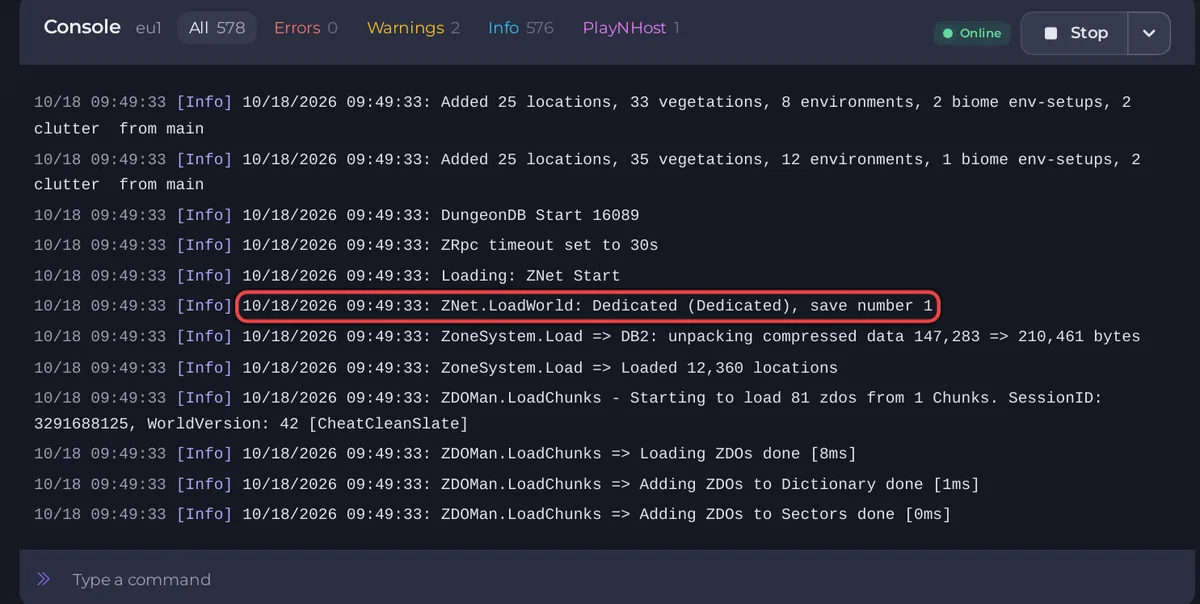This screenshot has width=1200, height=604.
Task: Select log line DungeonDB Start 16089
Action: click(336, 215)
